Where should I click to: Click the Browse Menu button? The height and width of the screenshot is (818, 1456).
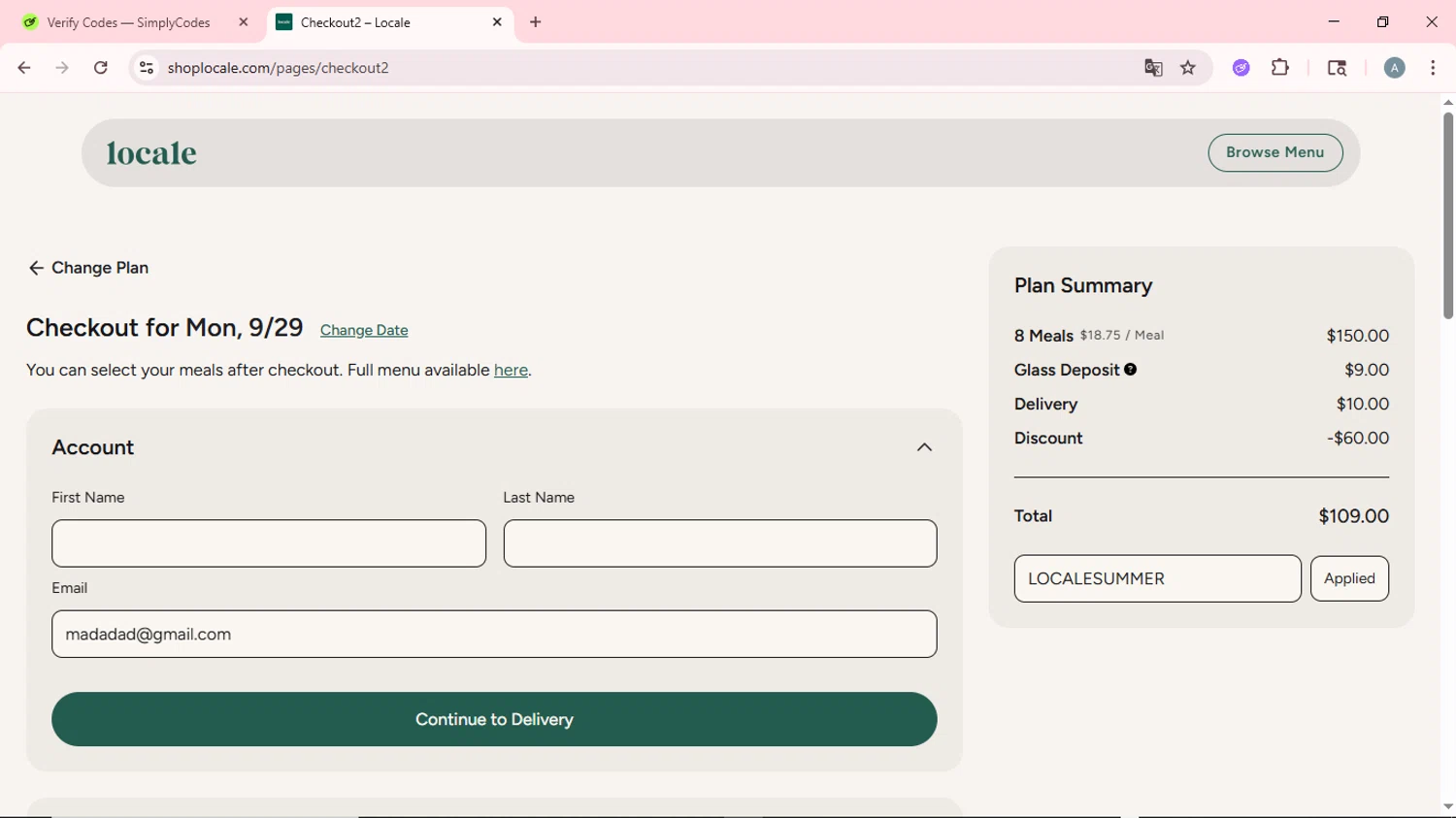[x=1275, y=152]
